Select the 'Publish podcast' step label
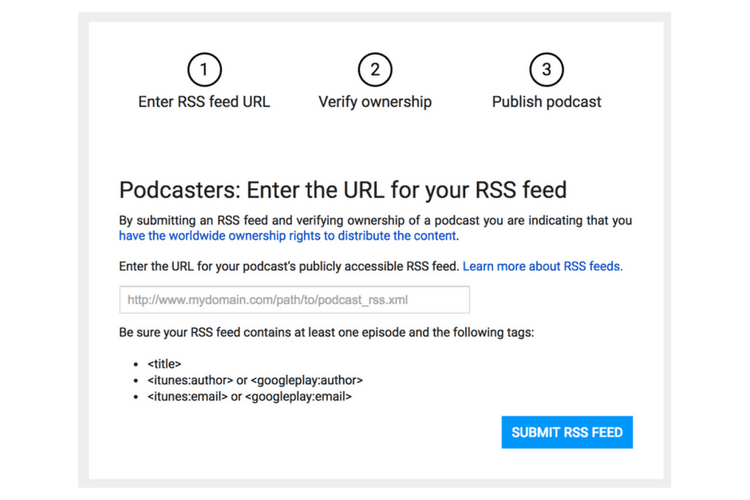Screen dimensions: 750x500 click(x=546, y=102)
